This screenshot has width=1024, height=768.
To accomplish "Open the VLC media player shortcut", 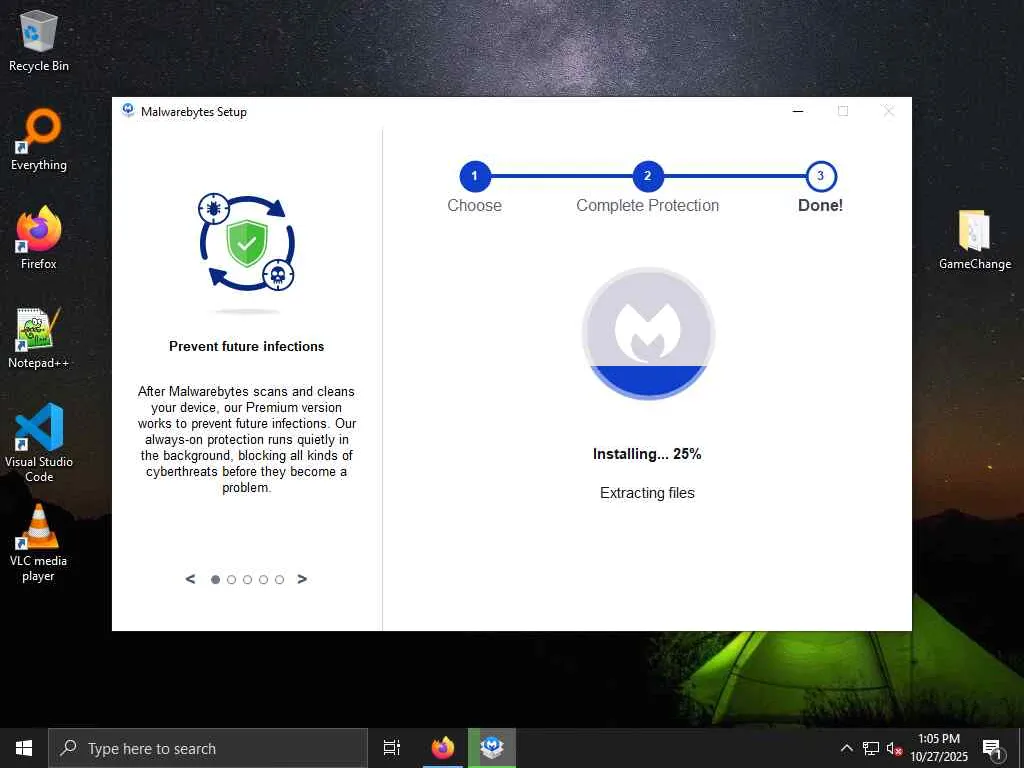I will tap(39, 543).
